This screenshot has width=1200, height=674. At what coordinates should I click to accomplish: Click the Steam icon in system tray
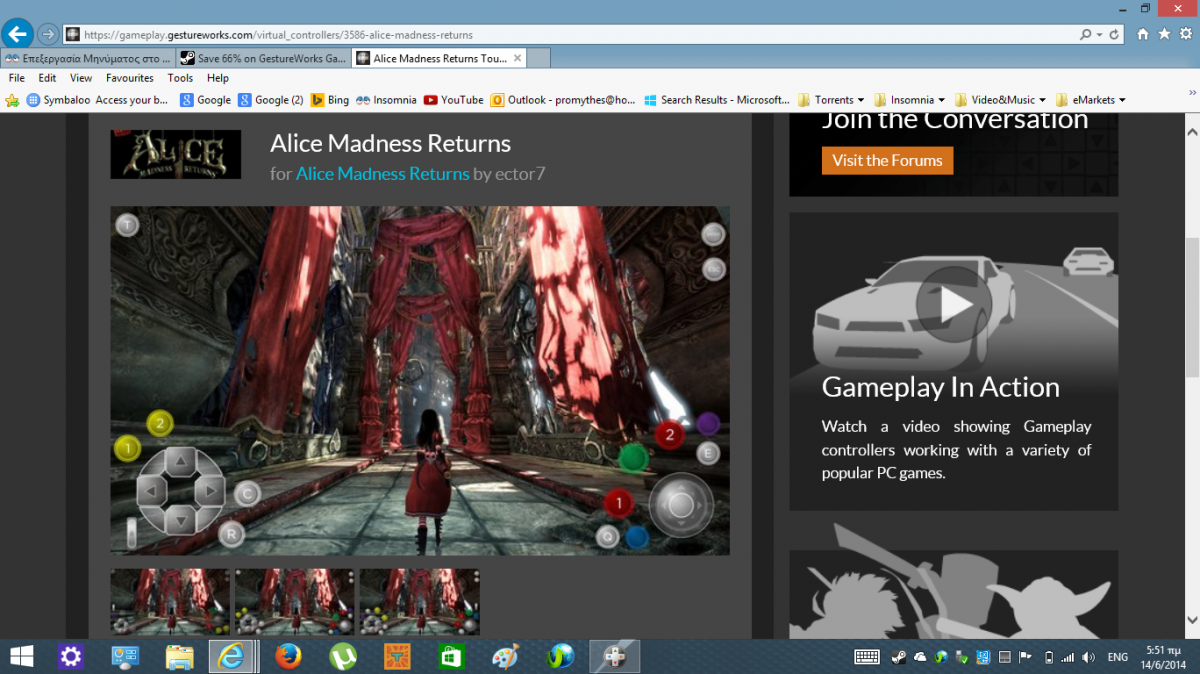pos(898,657)
